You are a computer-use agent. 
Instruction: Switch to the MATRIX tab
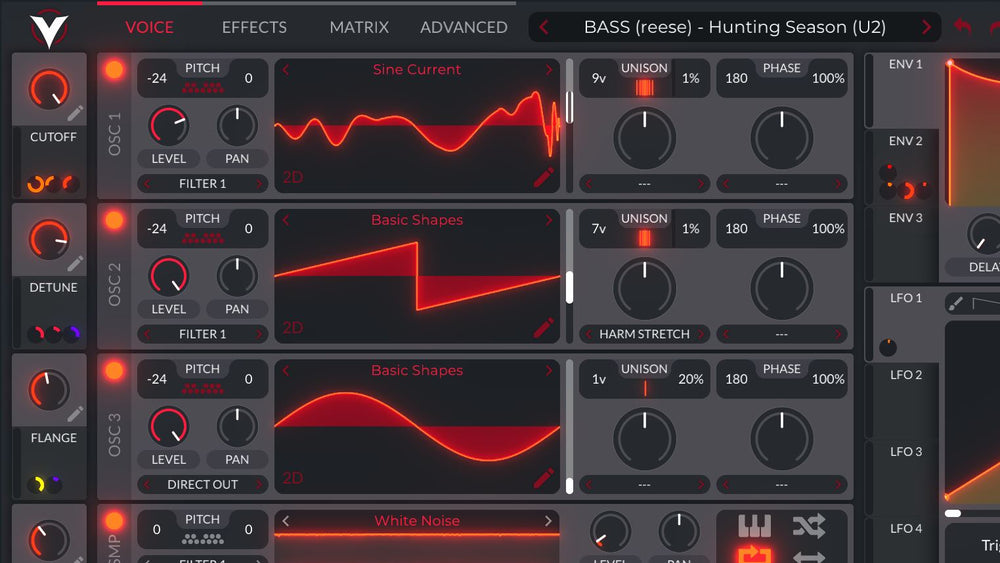(359, 27)
